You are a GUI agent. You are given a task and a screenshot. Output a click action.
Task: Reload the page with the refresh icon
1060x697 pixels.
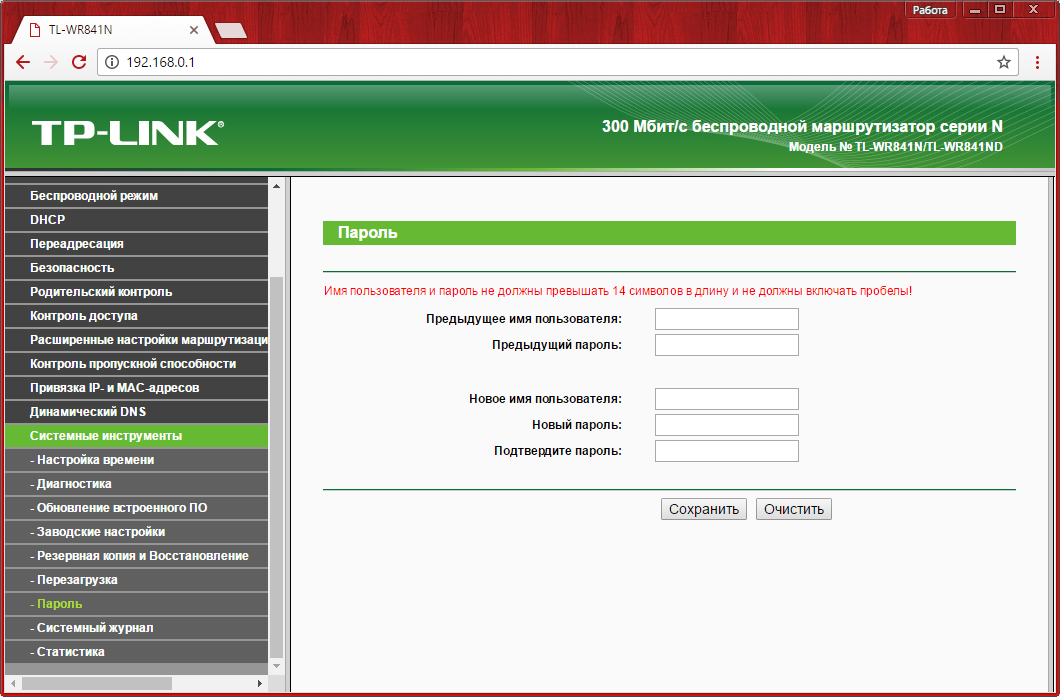(x=79, y=62)
